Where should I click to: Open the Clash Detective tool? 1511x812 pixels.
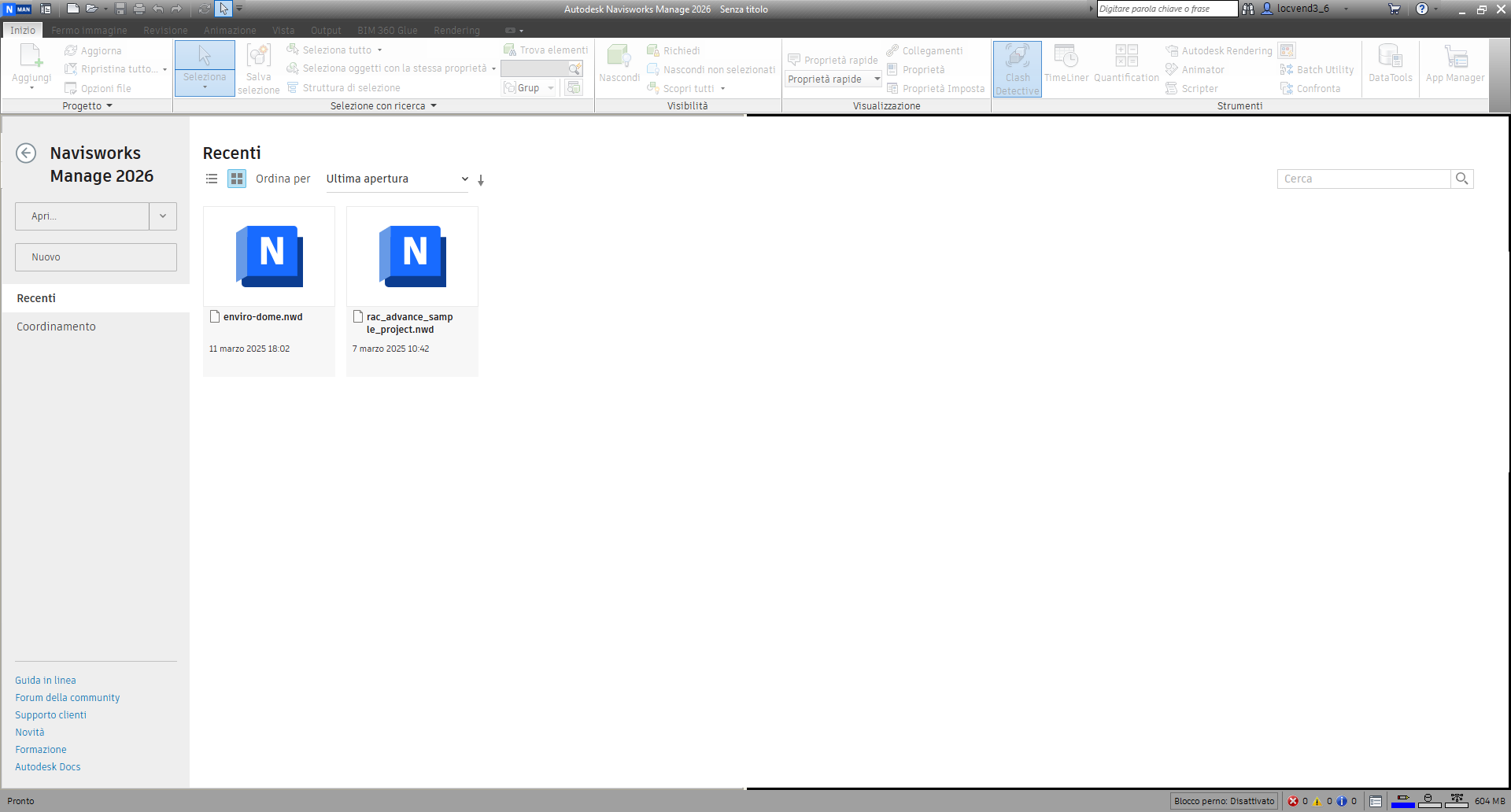tap(1018, 69)
